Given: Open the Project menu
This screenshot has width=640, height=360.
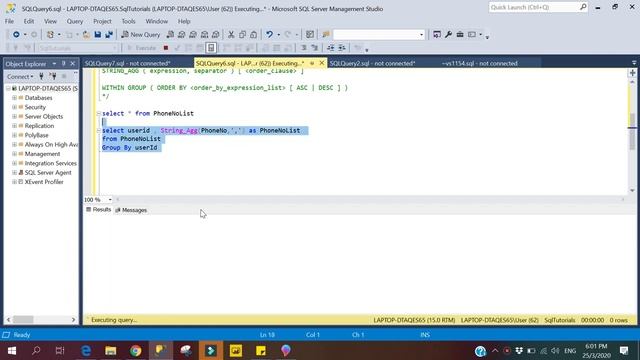Looking at the screenshot, I should point(102,21).
